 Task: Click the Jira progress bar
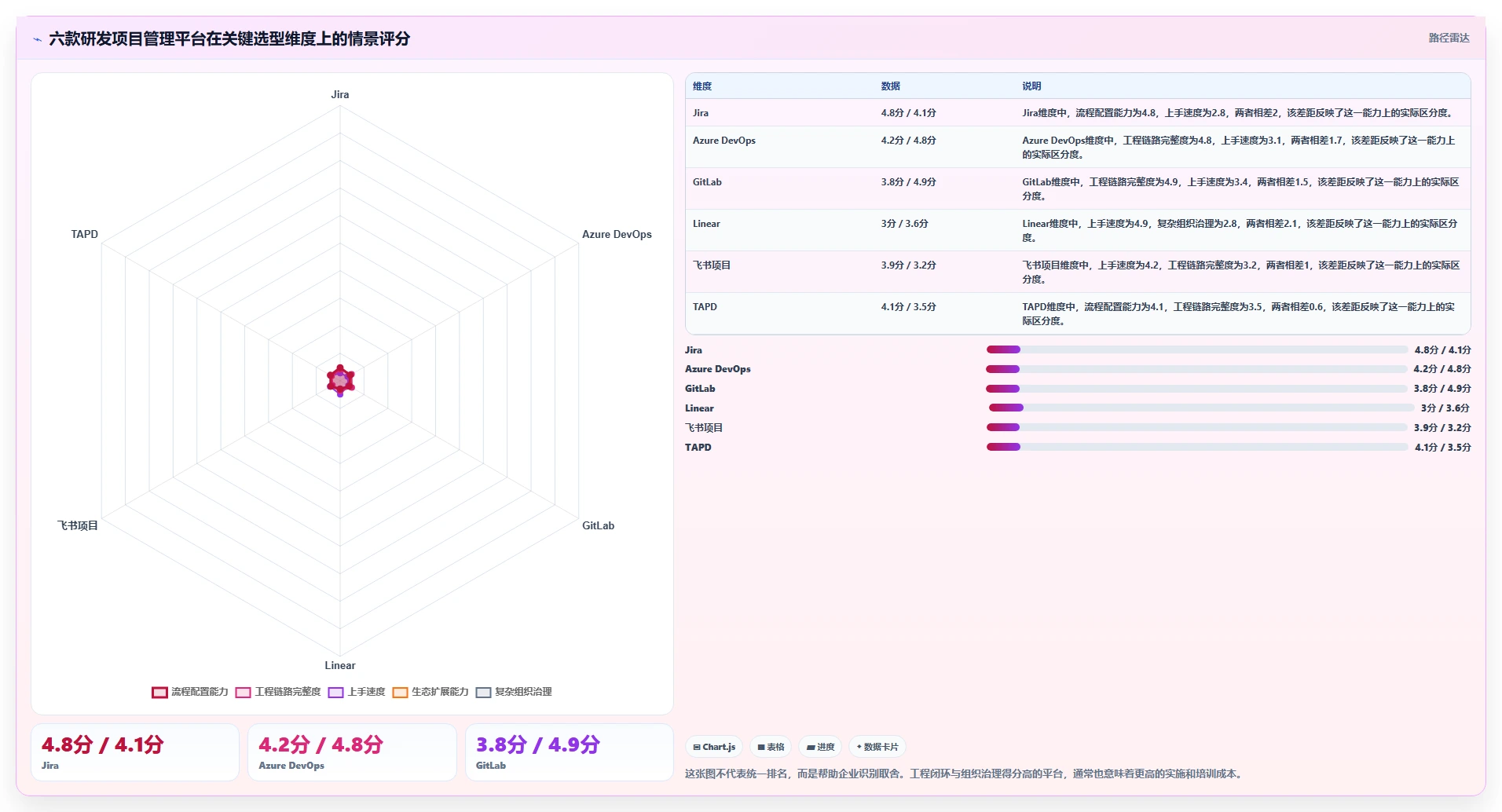[1197, 349]
